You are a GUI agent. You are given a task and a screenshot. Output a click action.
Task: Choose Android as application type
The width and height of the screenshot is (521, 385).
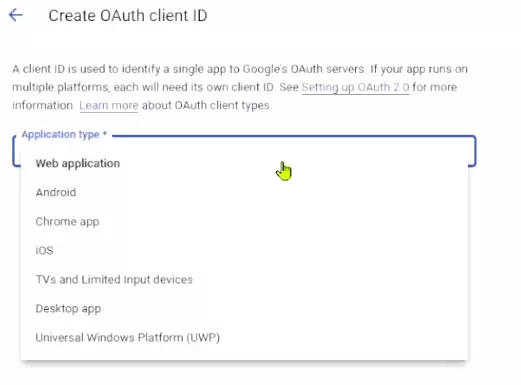tap(244, 192)
